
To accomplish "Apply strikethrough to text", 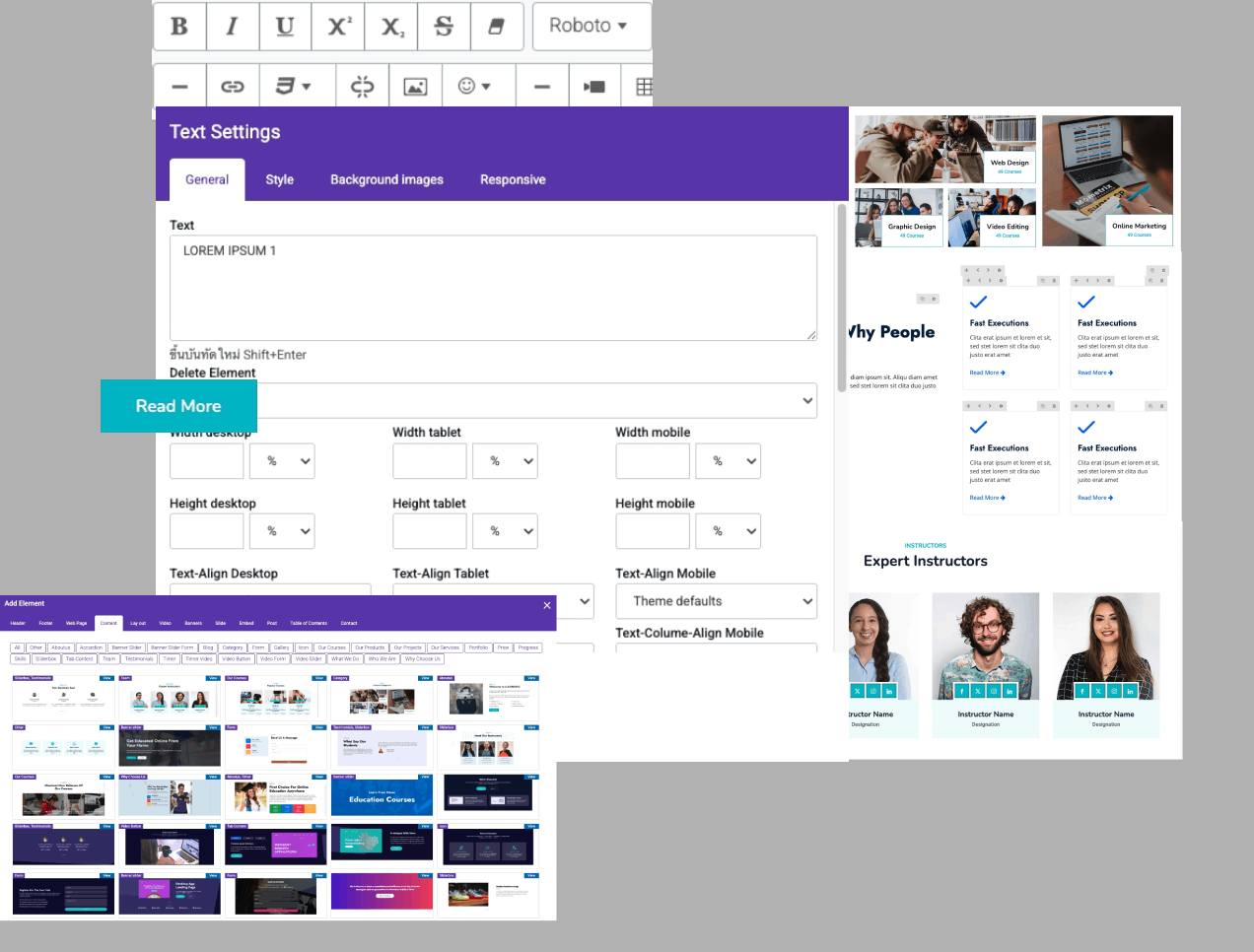I will click(444, 26).
